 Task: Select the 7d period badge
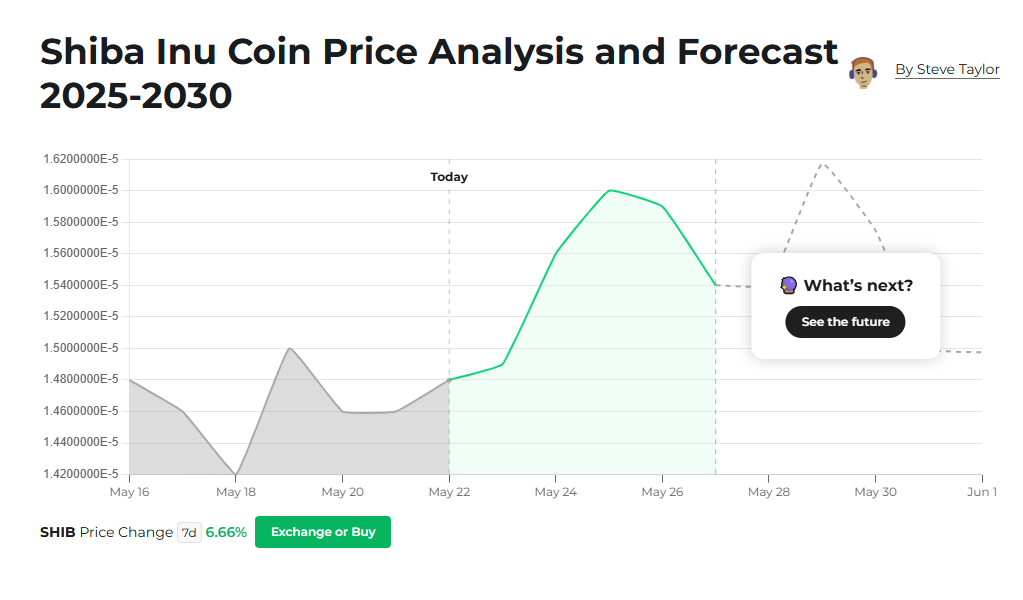coord(189,532)
